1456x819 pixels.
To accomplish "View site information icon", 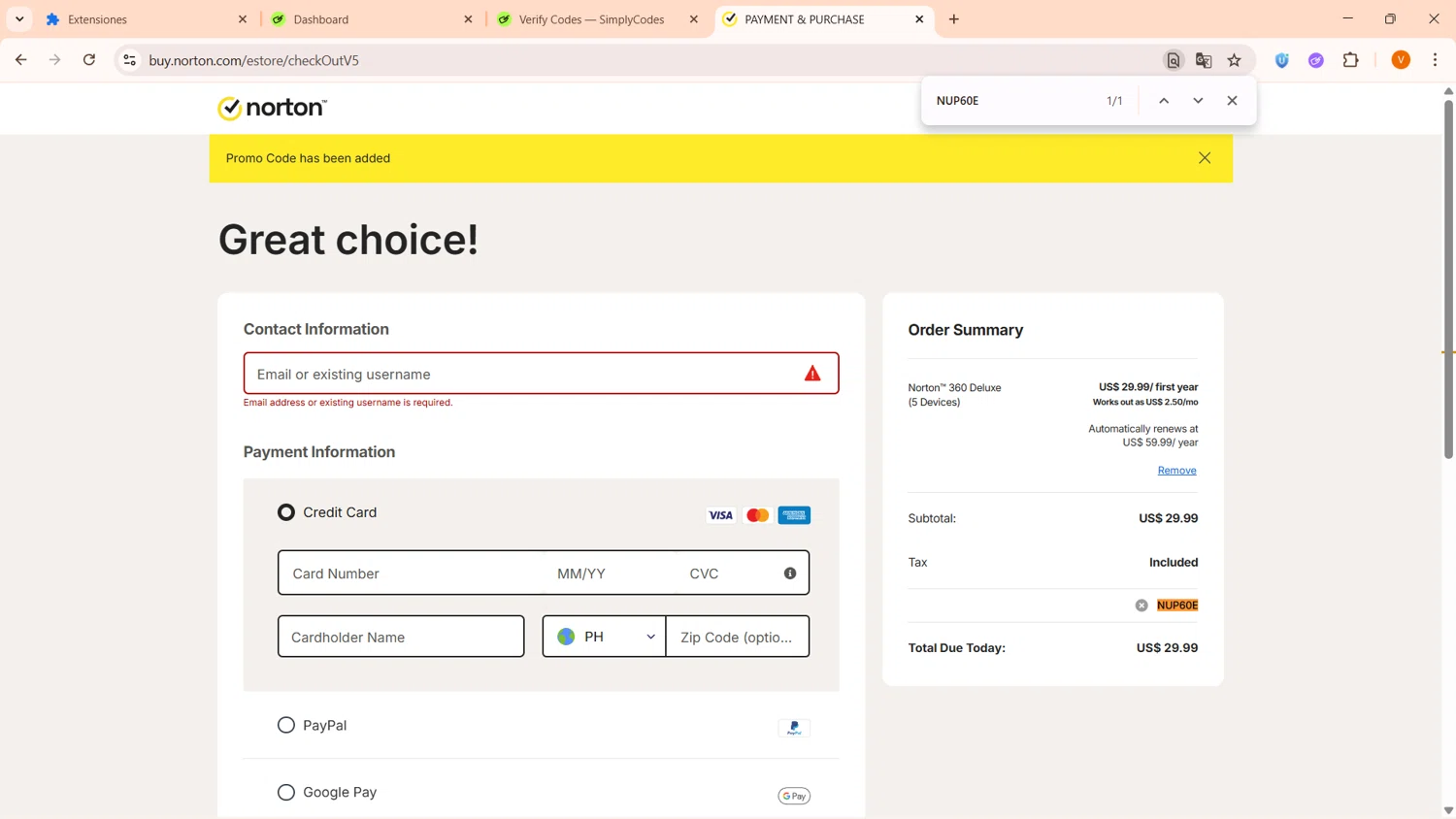I will (129, 60).
